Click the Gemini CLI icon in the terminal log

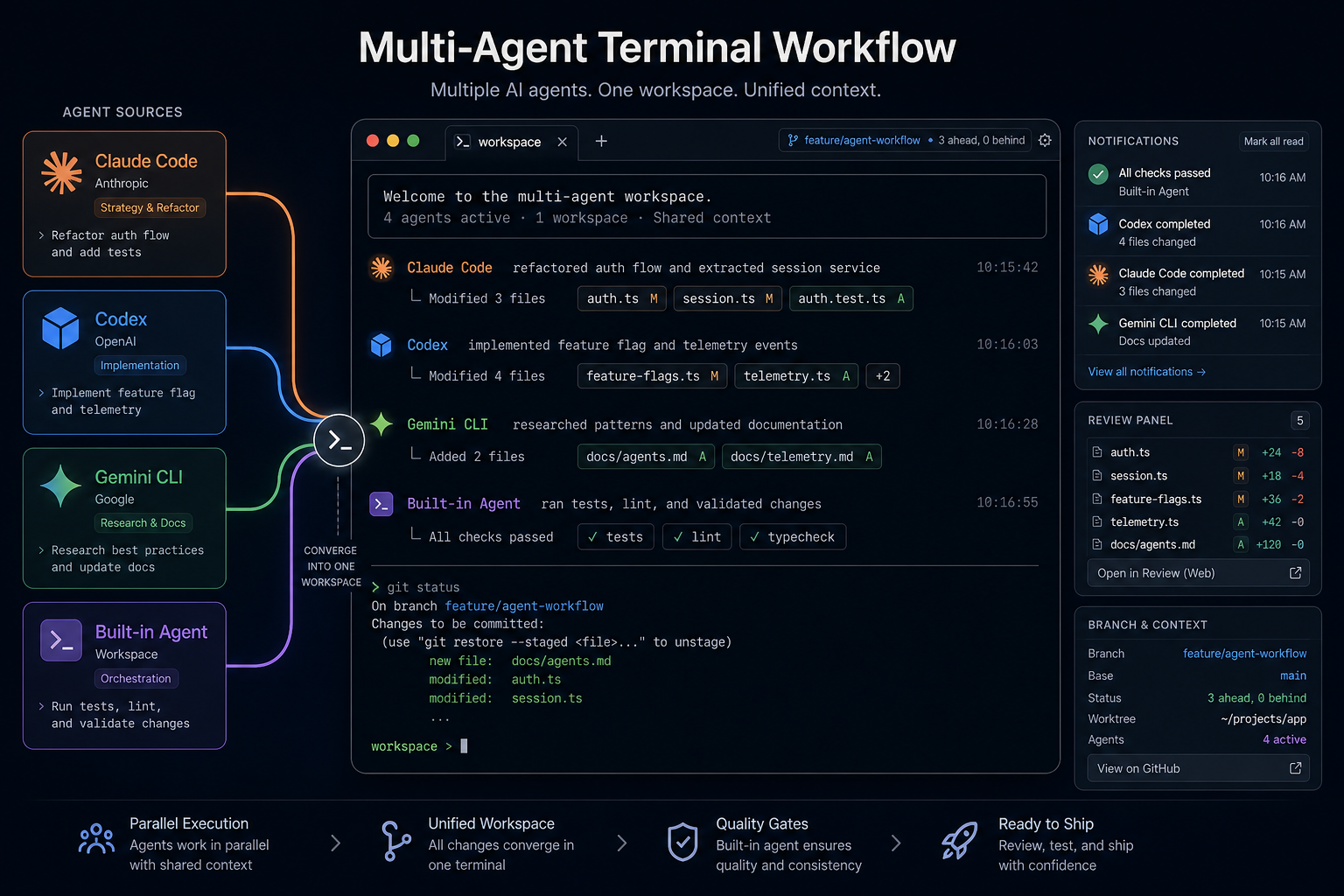(x=381, y=423)
